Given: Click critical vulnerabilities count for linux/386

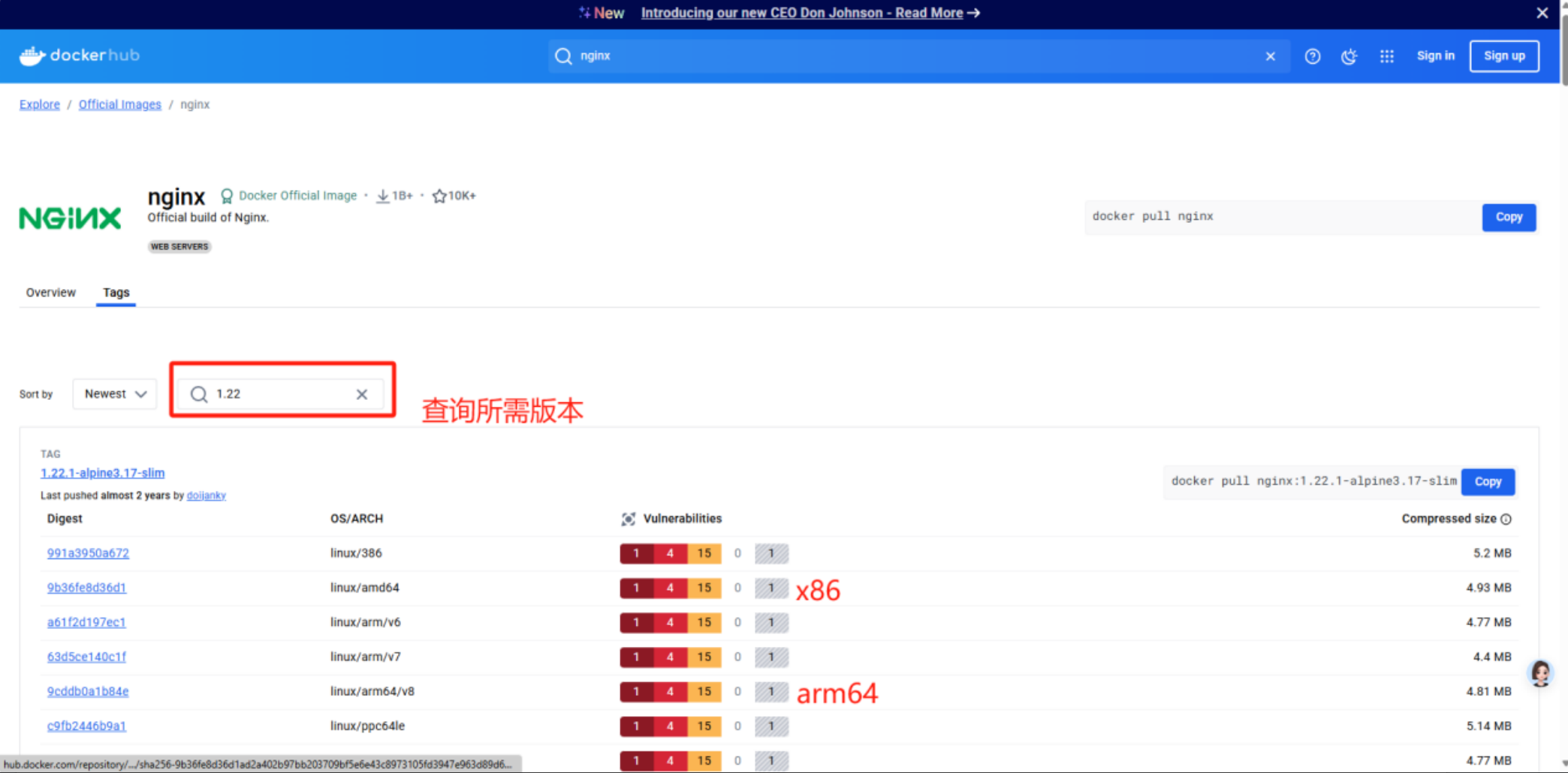Looking at the screenshot, I should (x=636, y=553).
